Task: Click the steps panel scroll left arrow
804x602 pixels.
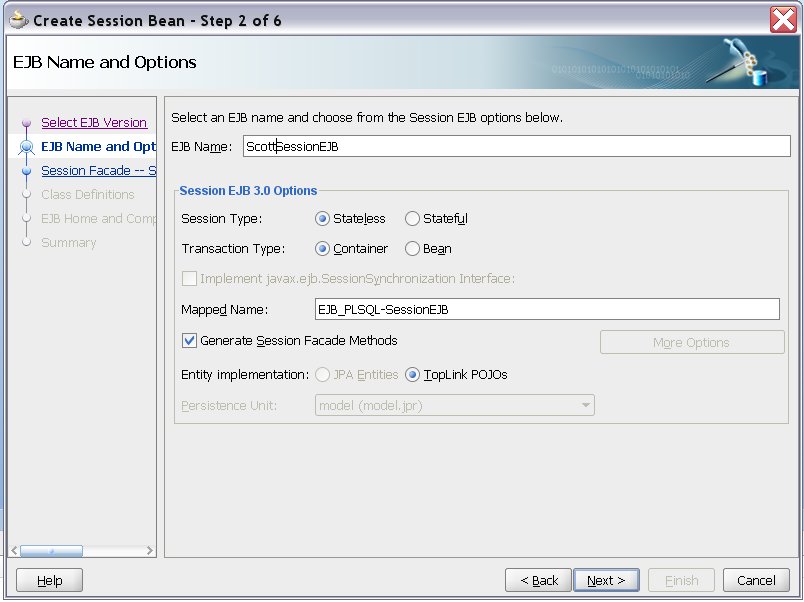Action: (14, 551)
